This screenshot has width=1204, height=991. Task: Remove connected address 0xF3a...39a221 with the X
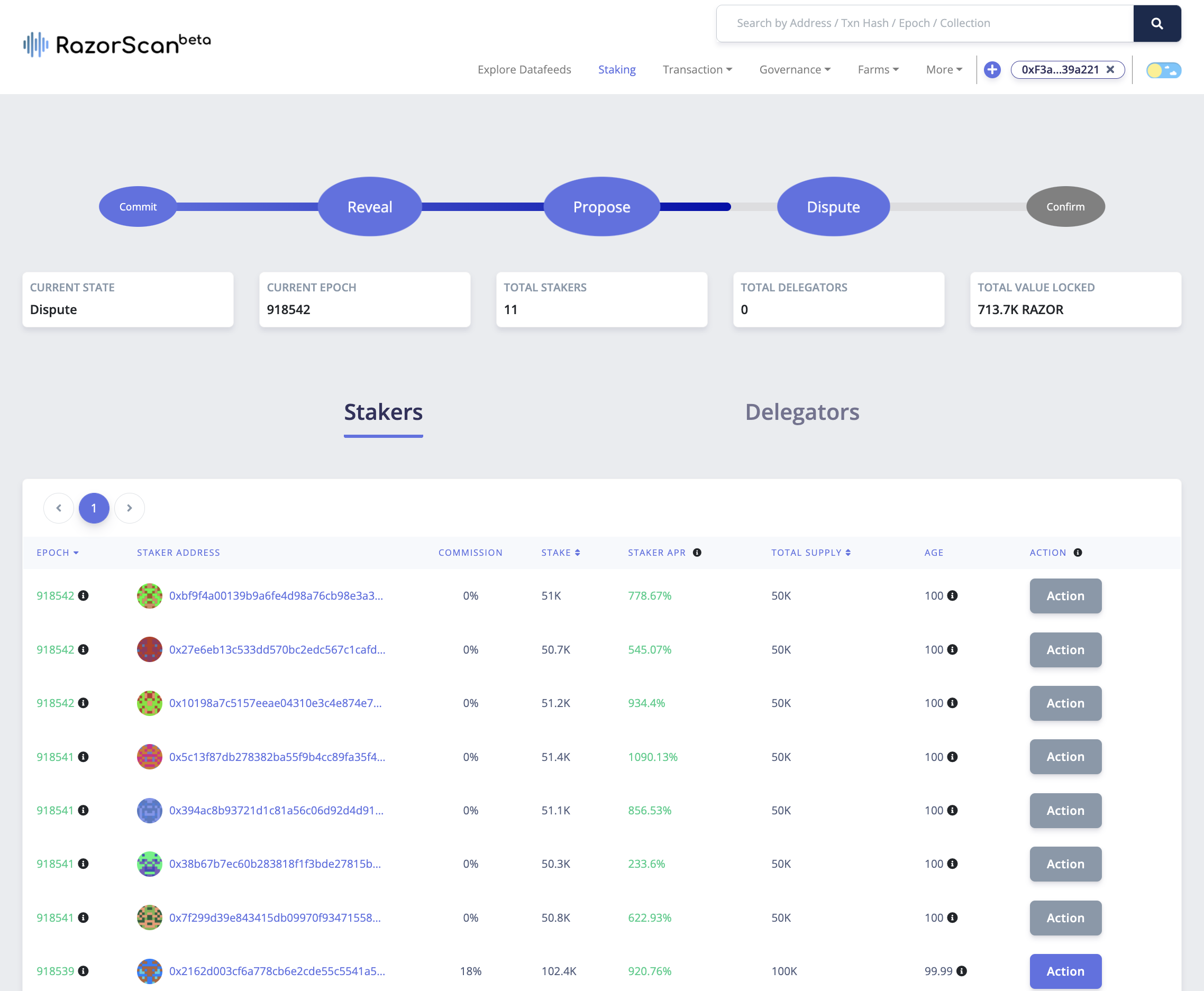coord(1110,70)
